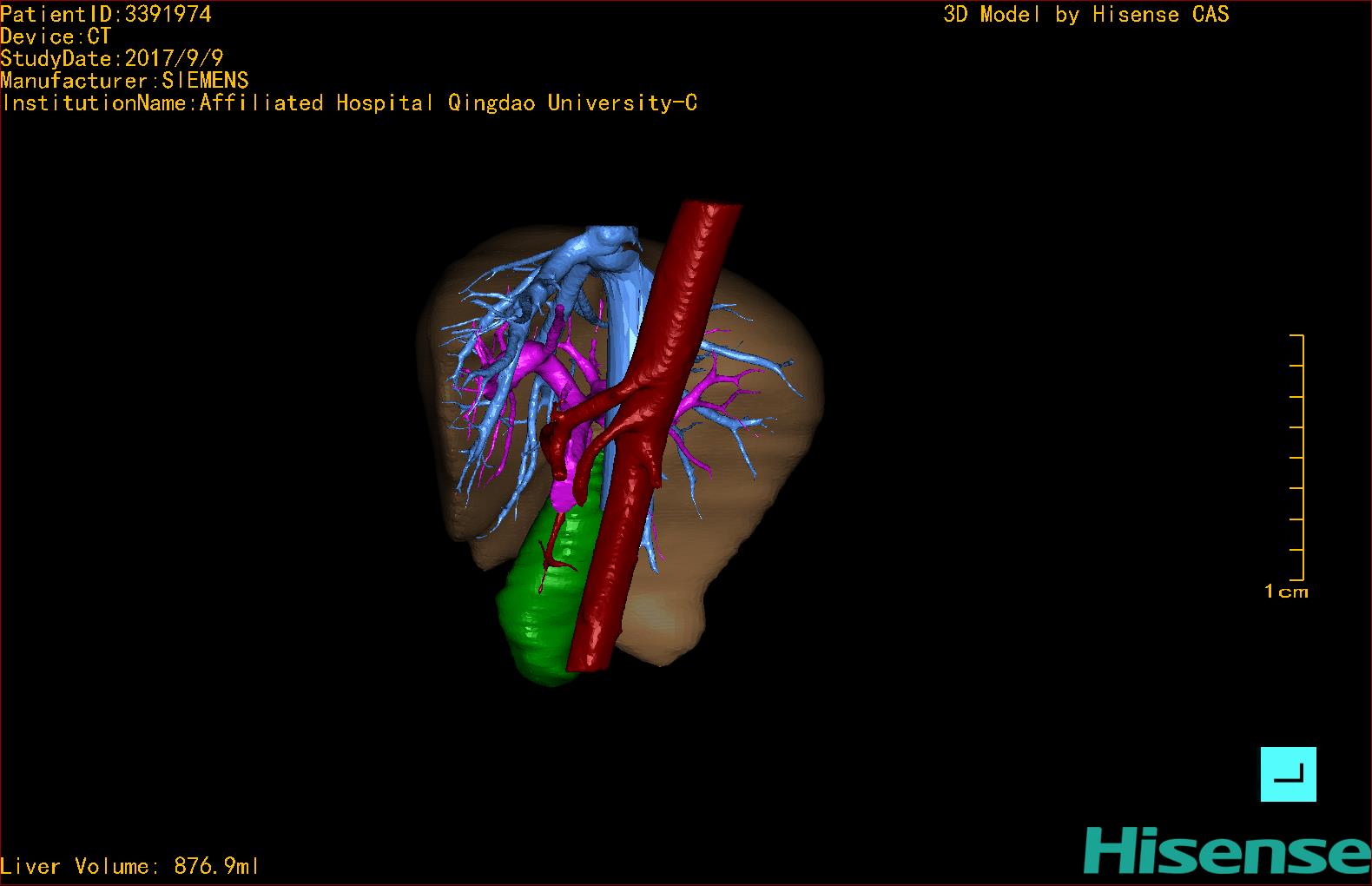
Task: Click the cyan corner icon button
Action: tap(1288, 774)
